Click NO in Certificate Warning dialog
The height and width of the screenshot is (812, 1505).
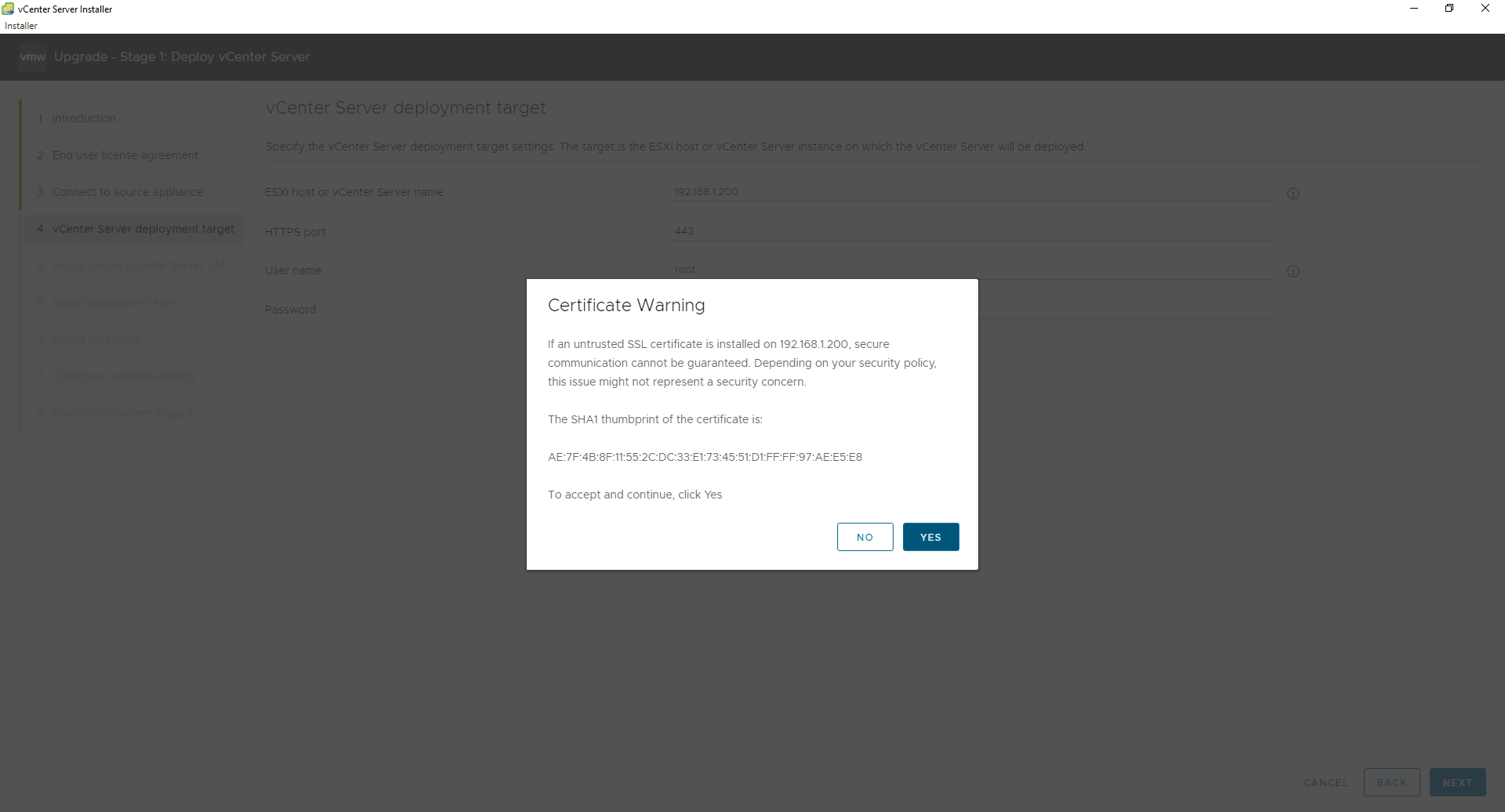865,537
